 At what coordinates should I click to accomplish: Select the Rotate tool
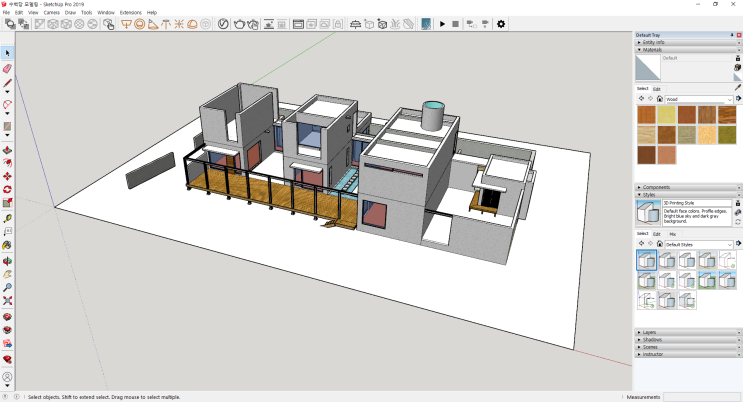point(7,190)
